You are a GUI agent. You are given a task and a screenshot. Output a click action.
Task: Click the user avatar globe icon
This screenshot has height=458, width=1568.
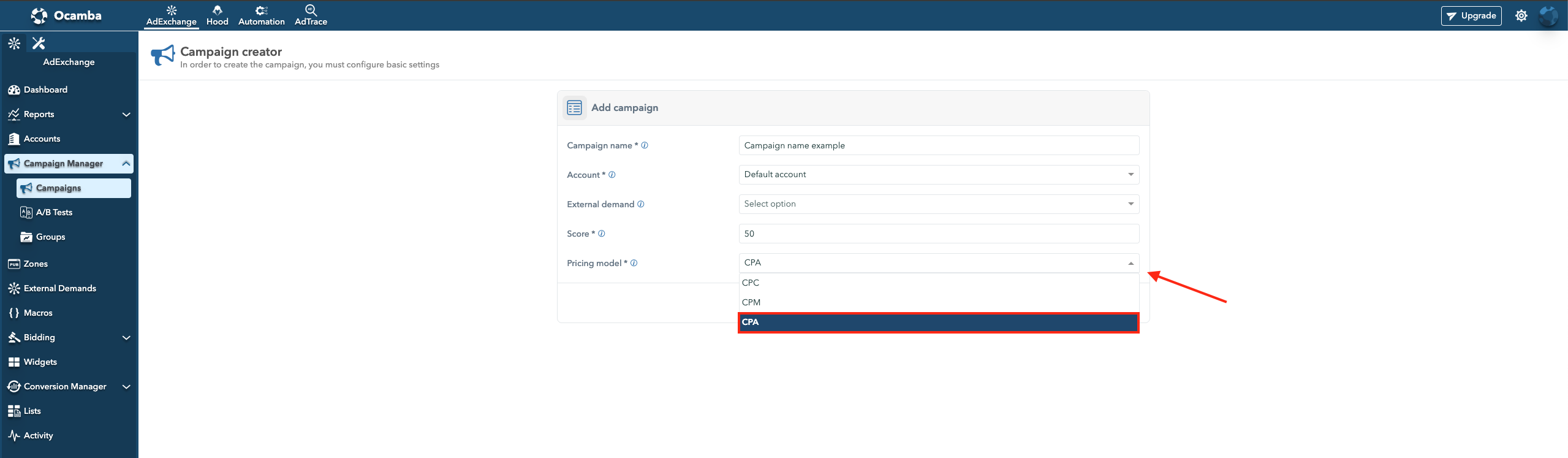pos(1548,16)
